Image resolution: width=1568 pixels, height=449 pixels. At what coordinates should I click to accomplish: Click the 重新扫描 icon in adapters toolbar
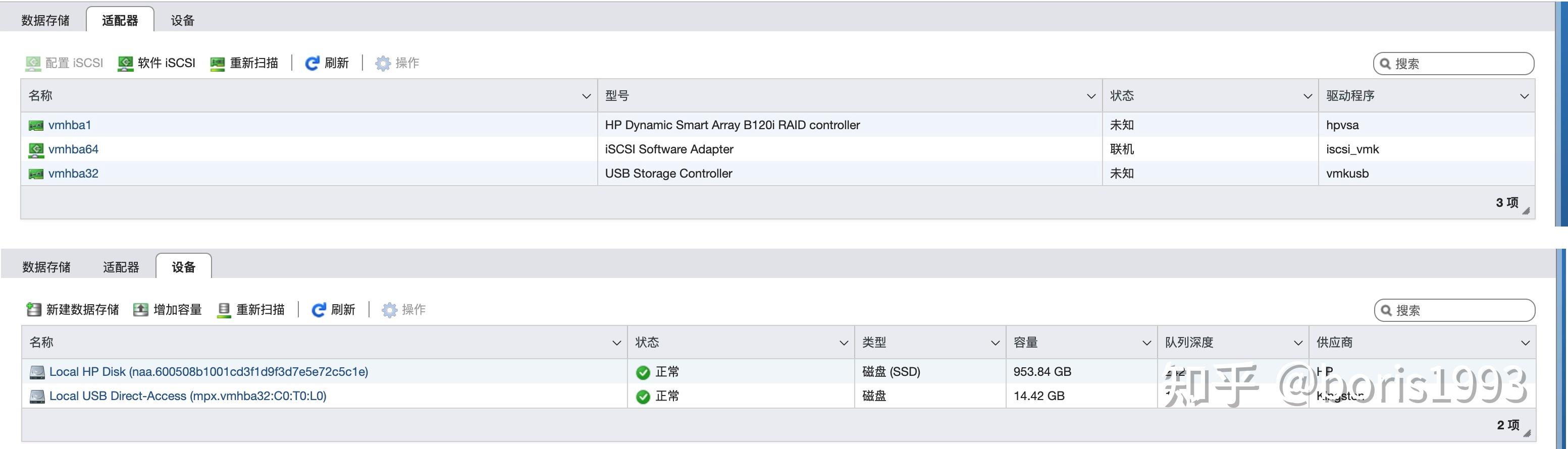coord(217,63)
